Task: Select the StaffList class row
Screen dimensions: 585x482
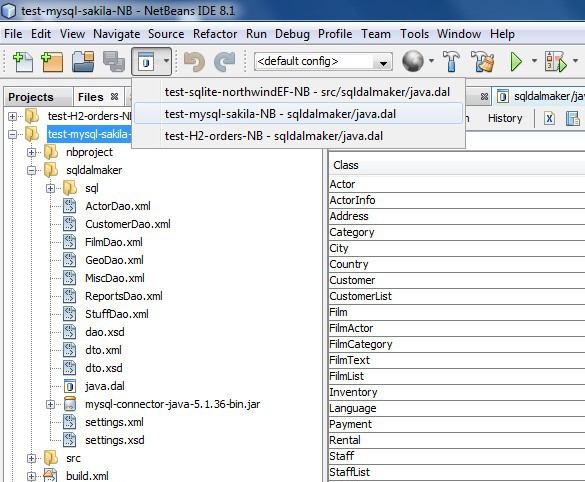Action: 457,472
